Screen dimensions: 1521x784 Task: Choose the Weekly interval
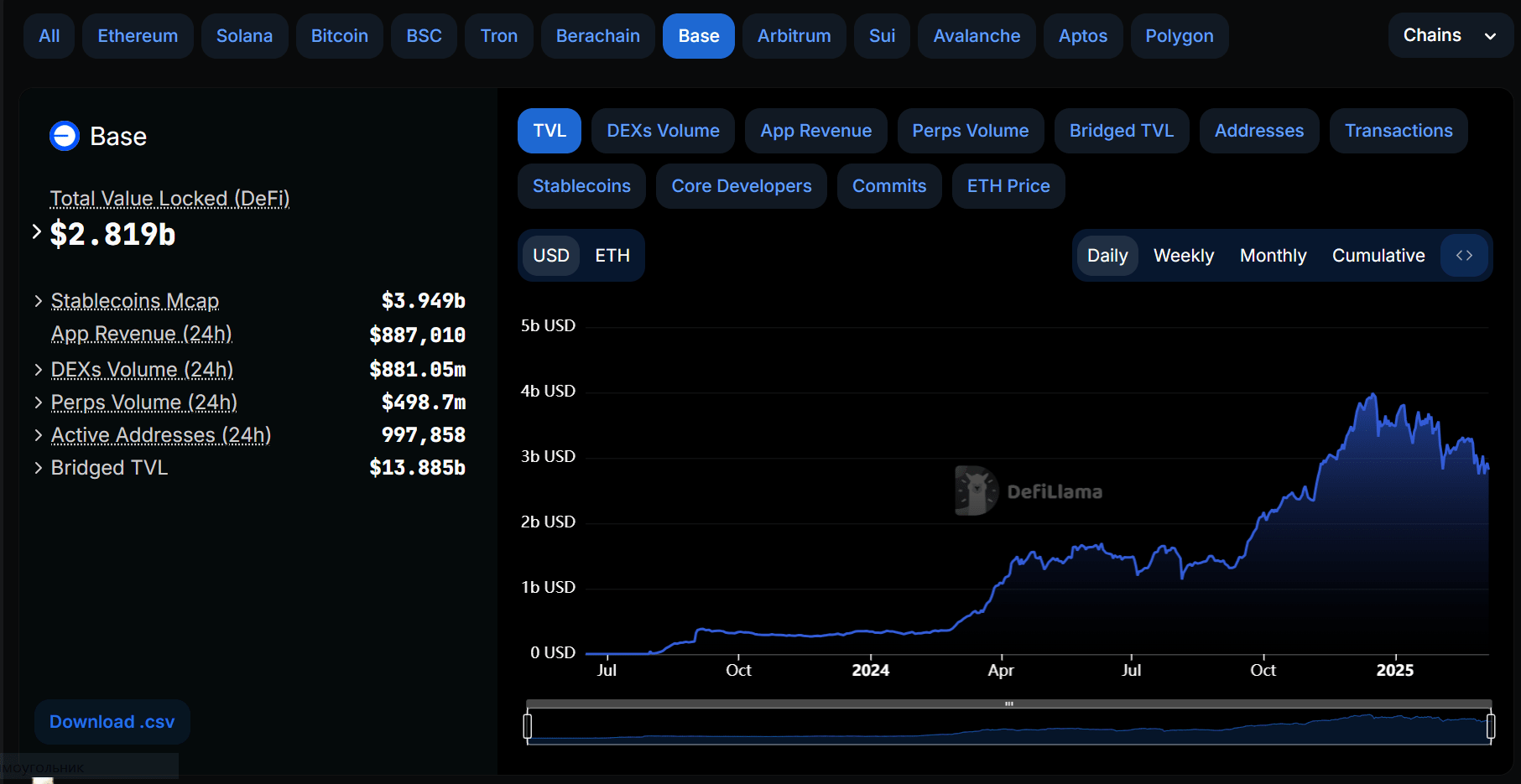(1184, 256)
